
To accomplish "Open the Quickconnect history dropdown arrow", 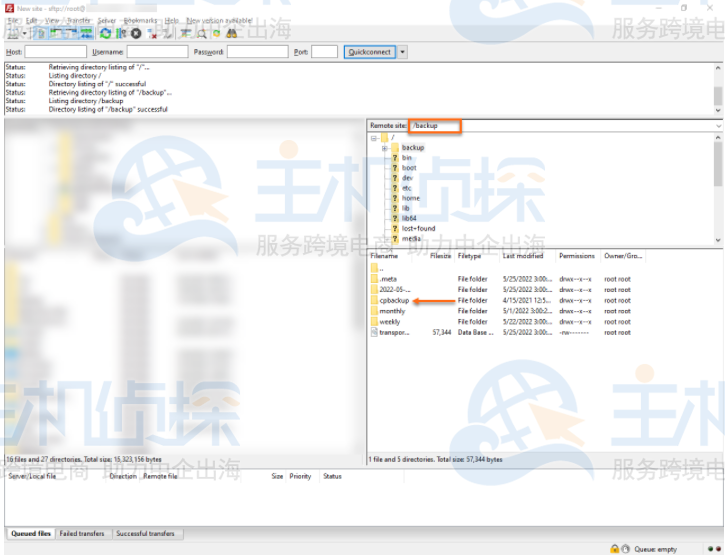I will [403, 52].
